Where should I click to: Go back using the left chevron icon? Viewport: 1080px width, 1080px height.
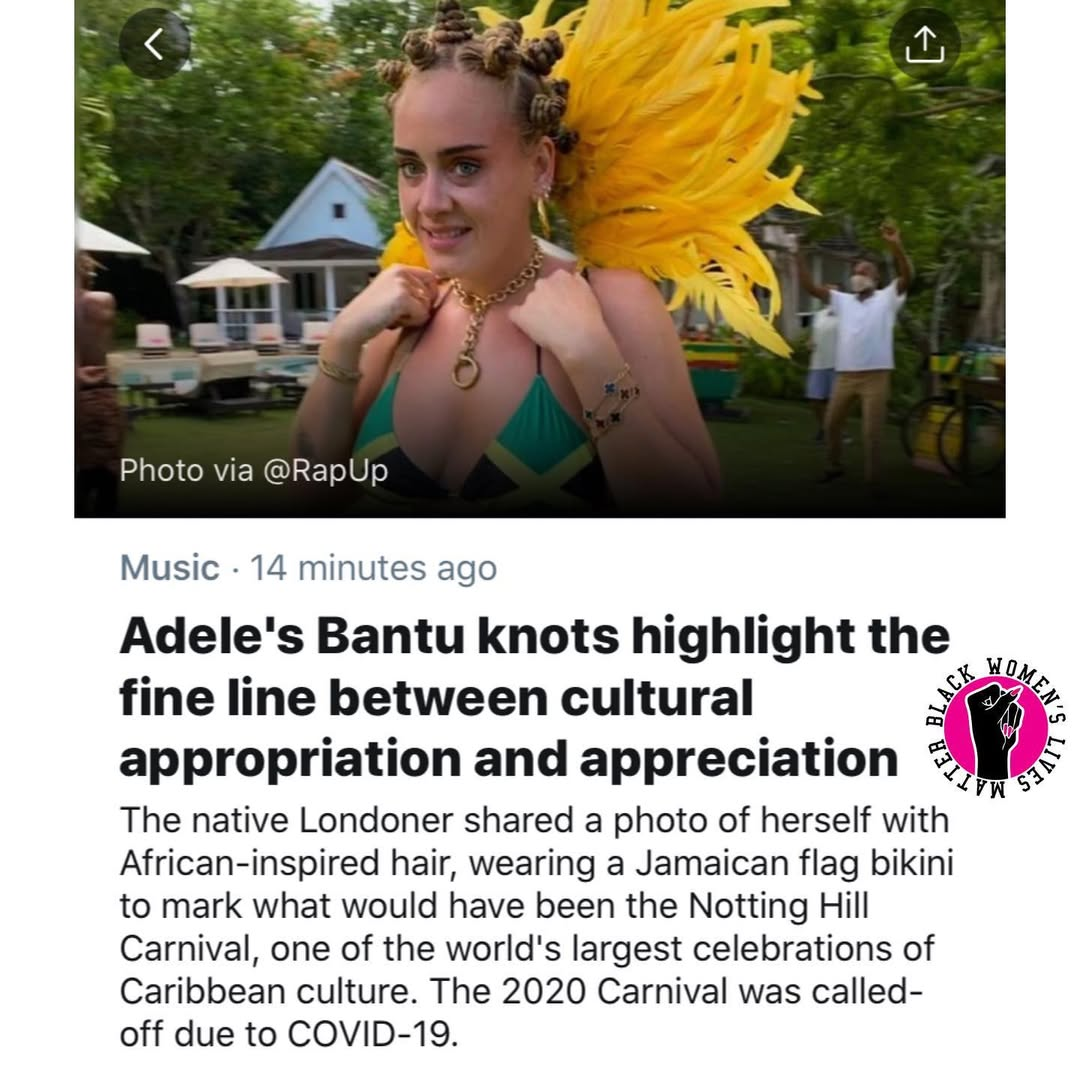coord(154,44)
